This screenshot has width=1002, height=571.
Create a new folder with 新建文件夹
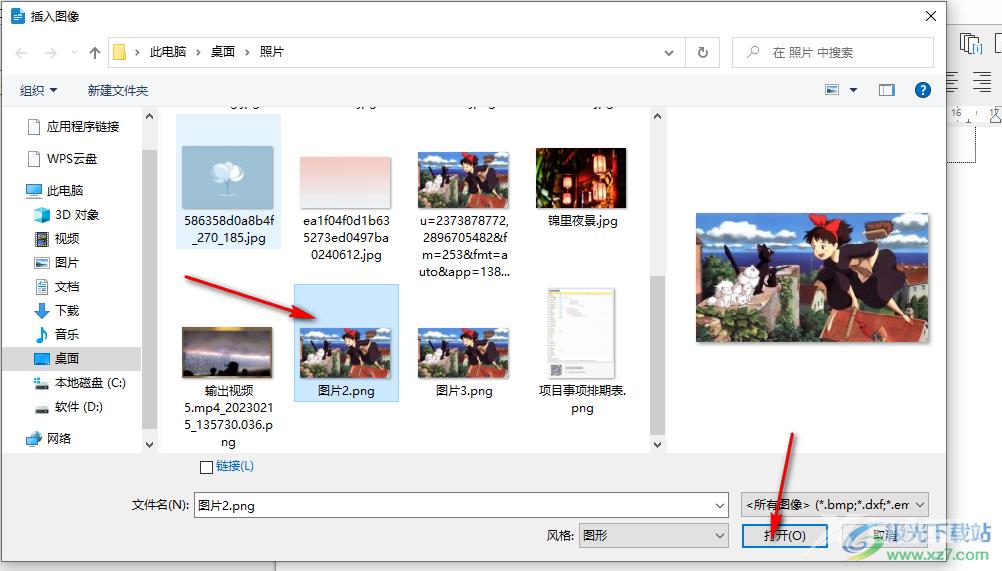click(x=118, y=91)
